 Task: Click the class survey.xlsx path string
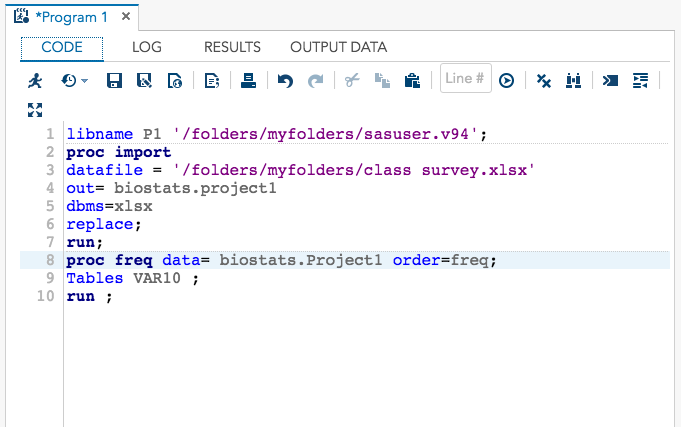pyautogui.click(x=354, y=170)
